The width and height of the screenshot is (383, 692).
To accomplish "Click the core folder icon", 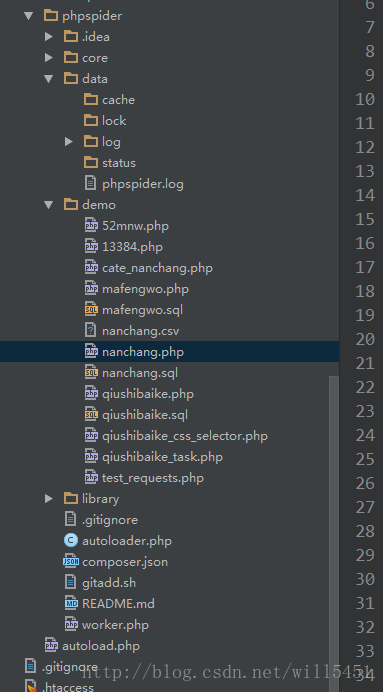I will tap(71, 58).
